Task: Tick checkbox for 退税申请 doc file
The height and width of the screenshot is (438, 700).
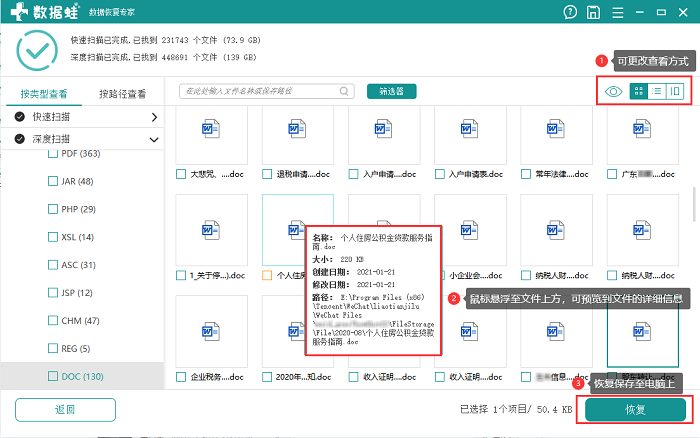Action: pyautogui.click(x=267, y=174)
